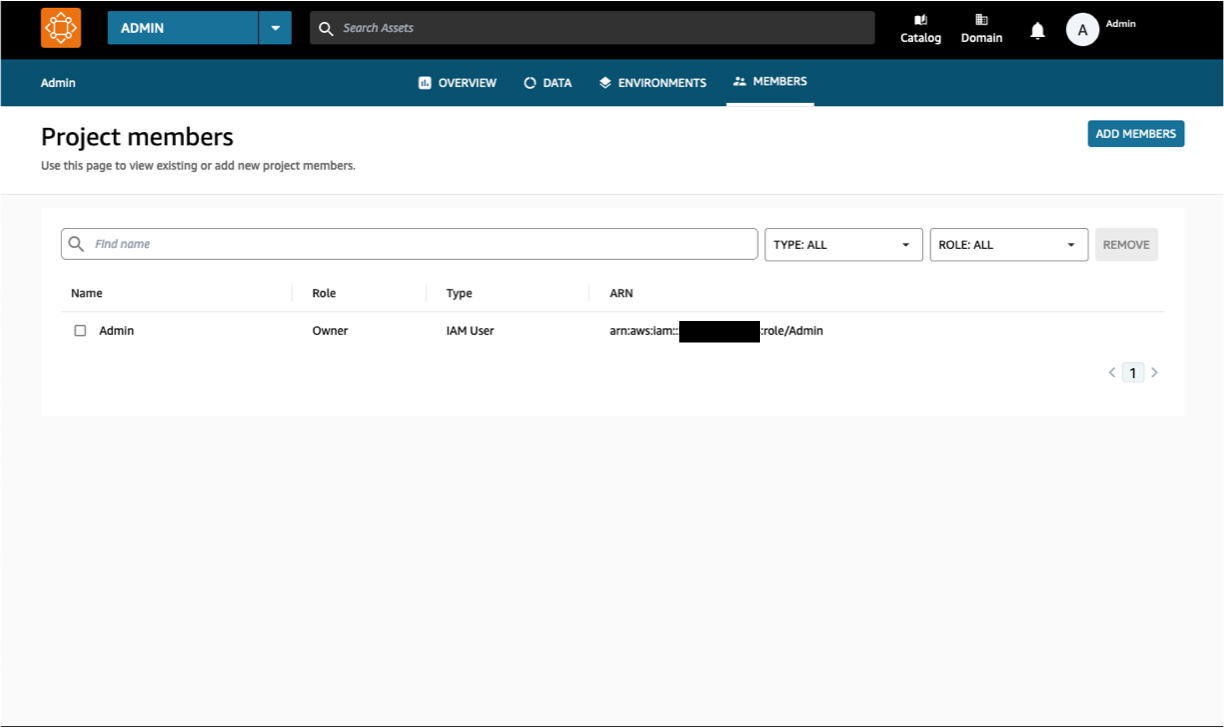
Task: Select the ADMIN project button
Action: point(183,28)
